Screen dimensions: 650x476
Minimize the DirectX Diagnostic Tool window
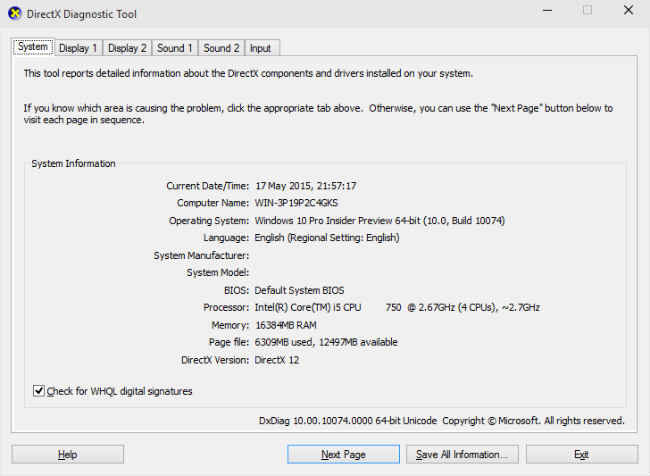click(548, 10)
